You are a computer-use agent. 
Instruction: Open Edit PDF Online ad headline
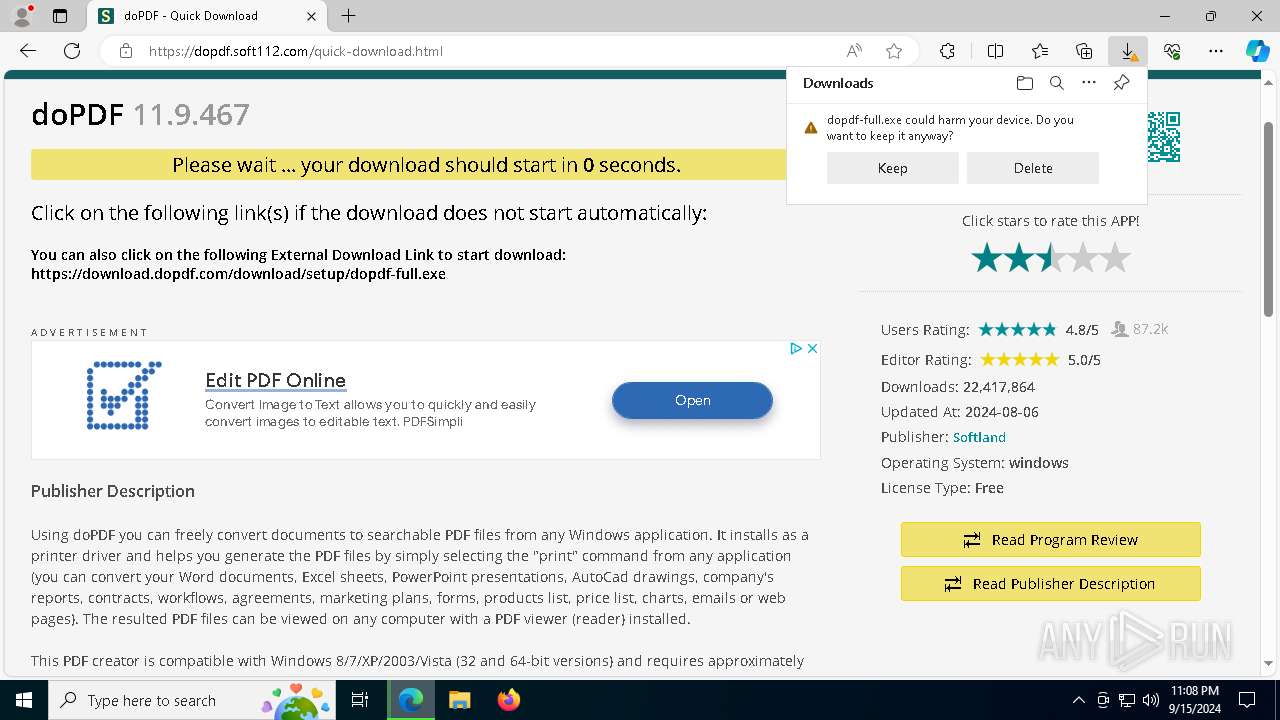(275, 380)
